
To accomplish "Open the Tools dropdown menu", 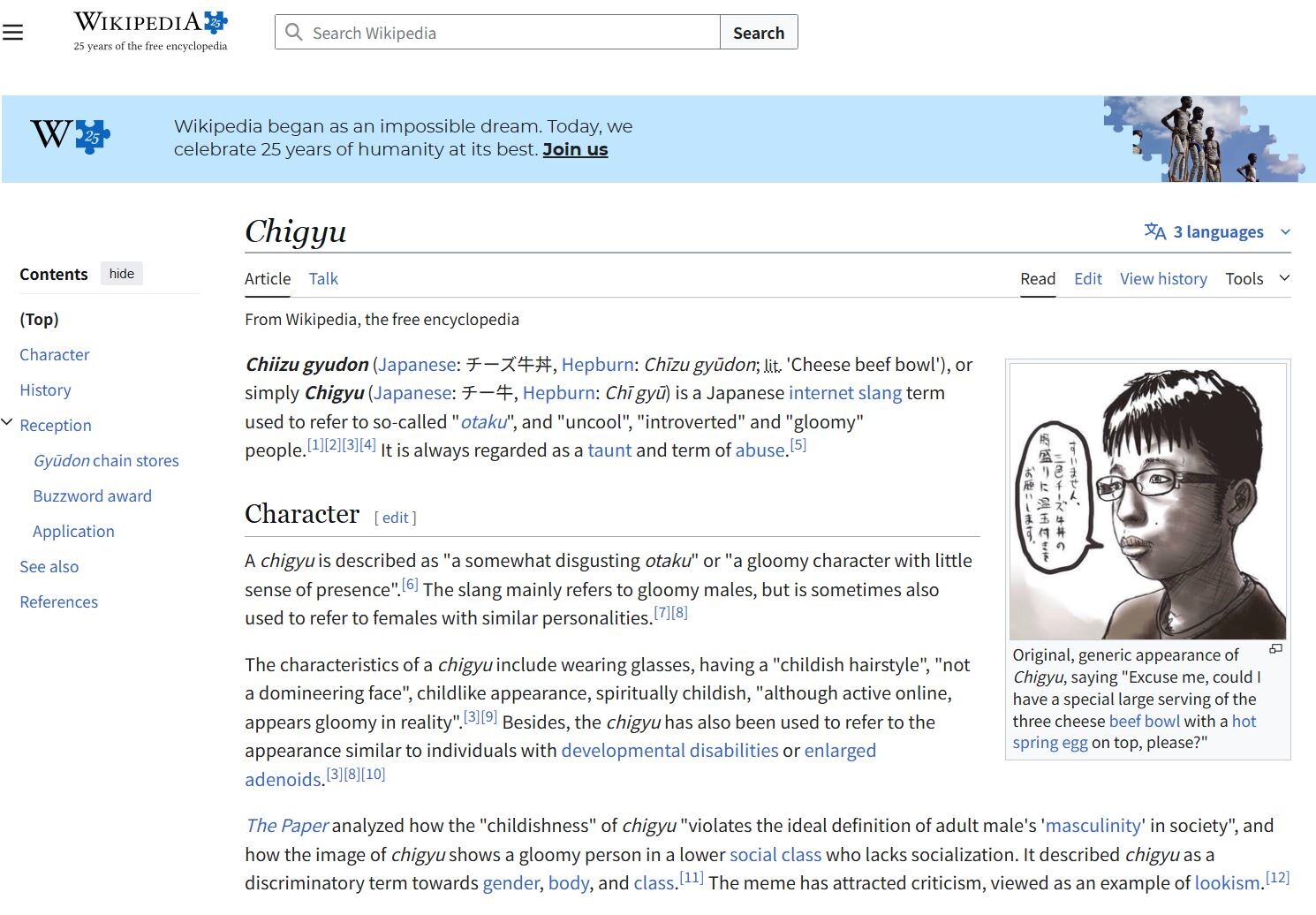I will tap(1258, 278).
